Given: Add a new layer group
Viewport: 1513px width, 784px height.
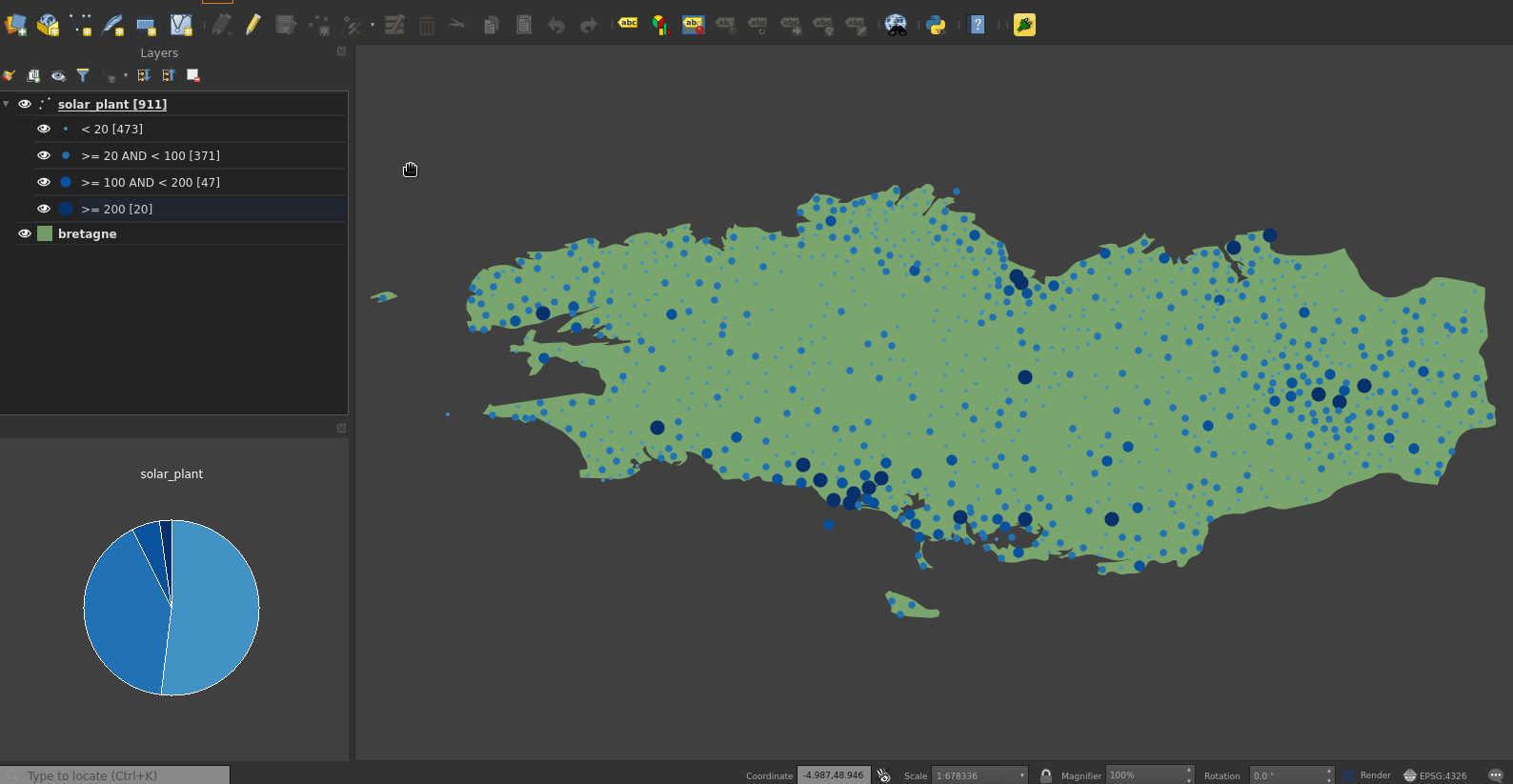Looking at the screenshot, I should coord(33,75).
